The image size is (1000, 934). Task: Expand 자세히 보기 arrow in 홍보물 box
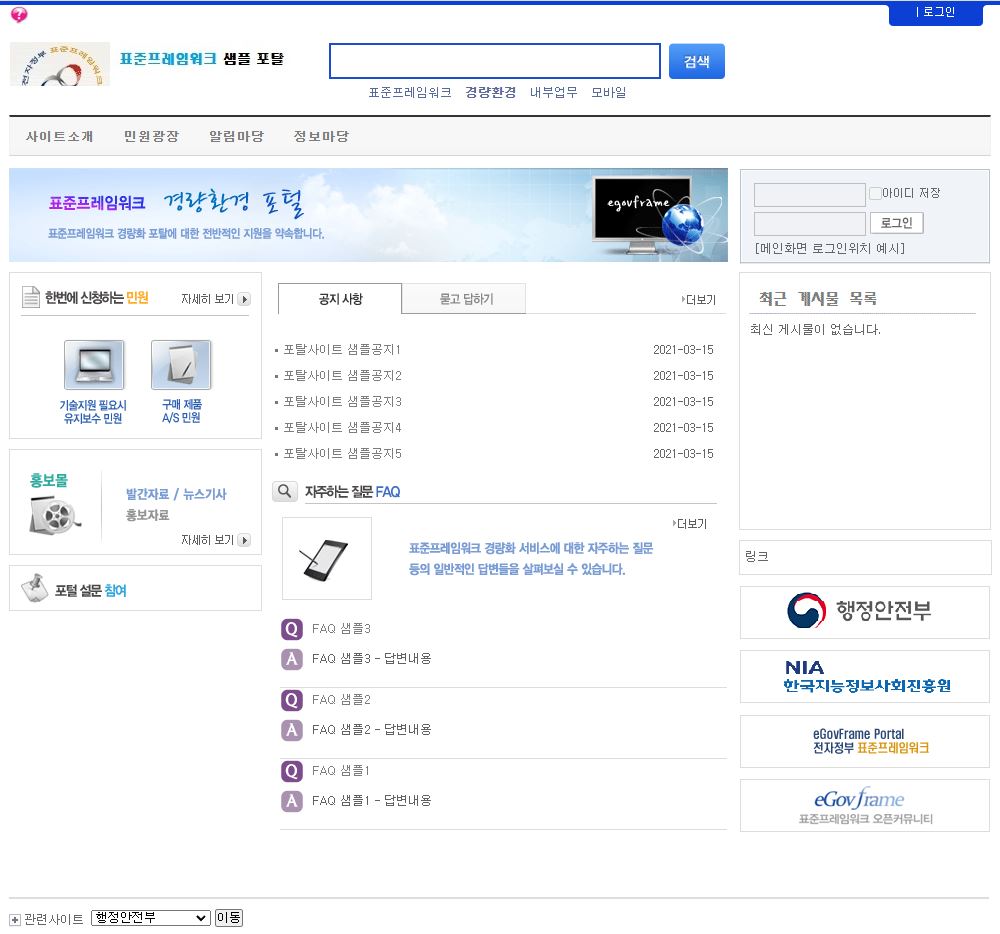(x=244, y=540)
